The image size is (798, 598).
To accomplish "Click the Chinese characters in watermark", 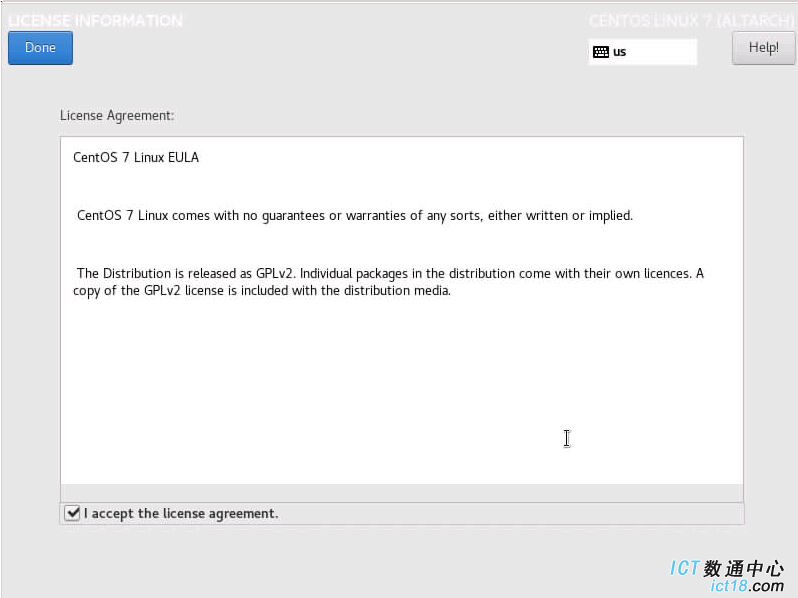I will pyautogui.click(x=744, y=568).
